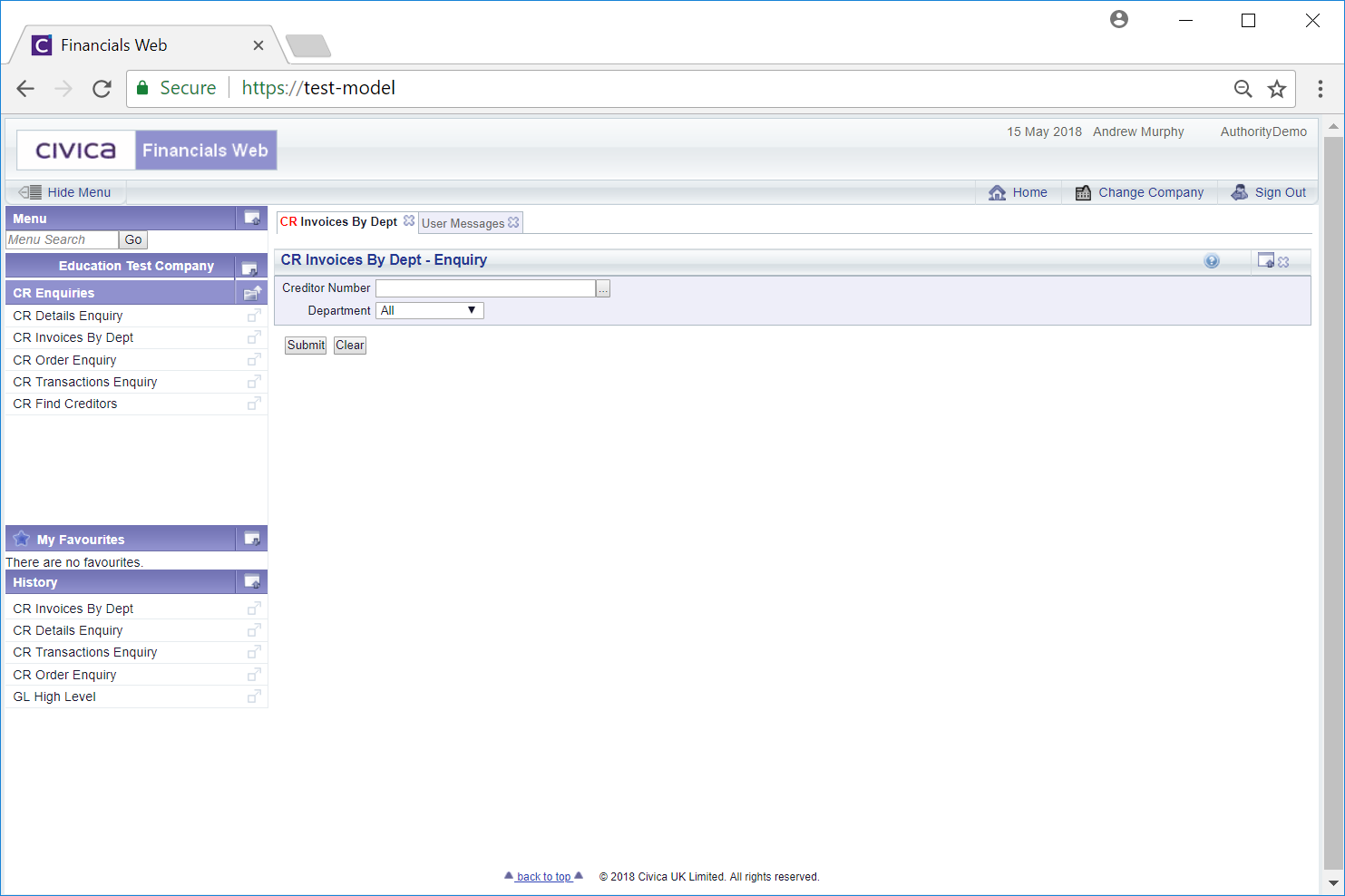Bookmark page with the star icon
The height and width of the screenshot is (896, 1345).
pos(1277,89)
